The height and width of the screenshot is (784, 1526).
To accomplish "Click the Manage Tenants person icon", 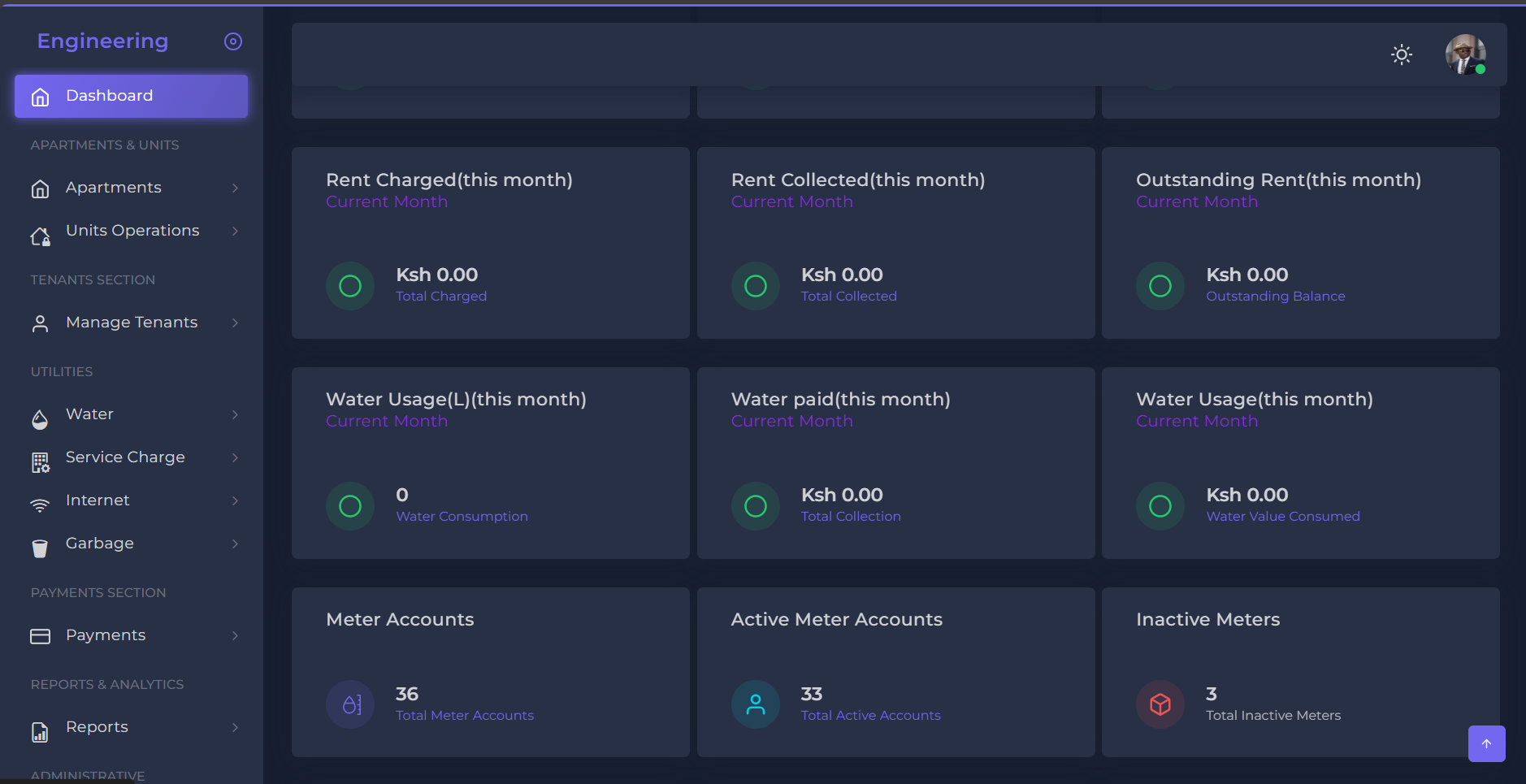I will pos(40,323).
